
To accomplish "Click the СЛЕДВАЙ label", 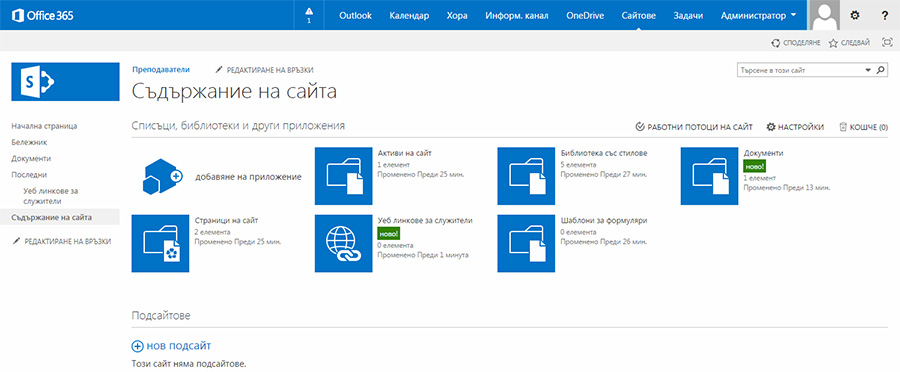I will click(855, 42).
